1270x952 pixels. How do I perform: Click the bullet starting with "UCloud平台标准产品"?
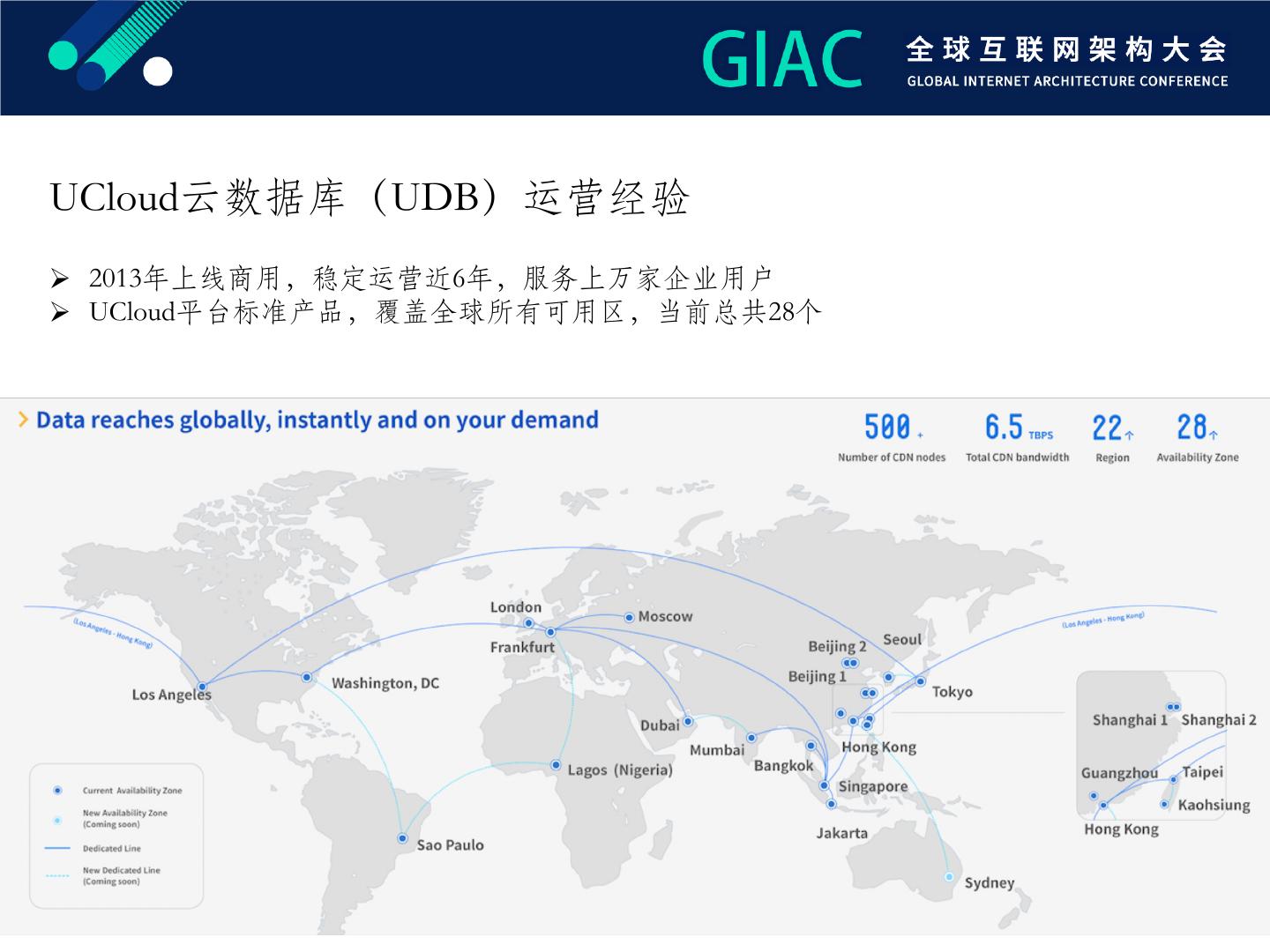455,312
